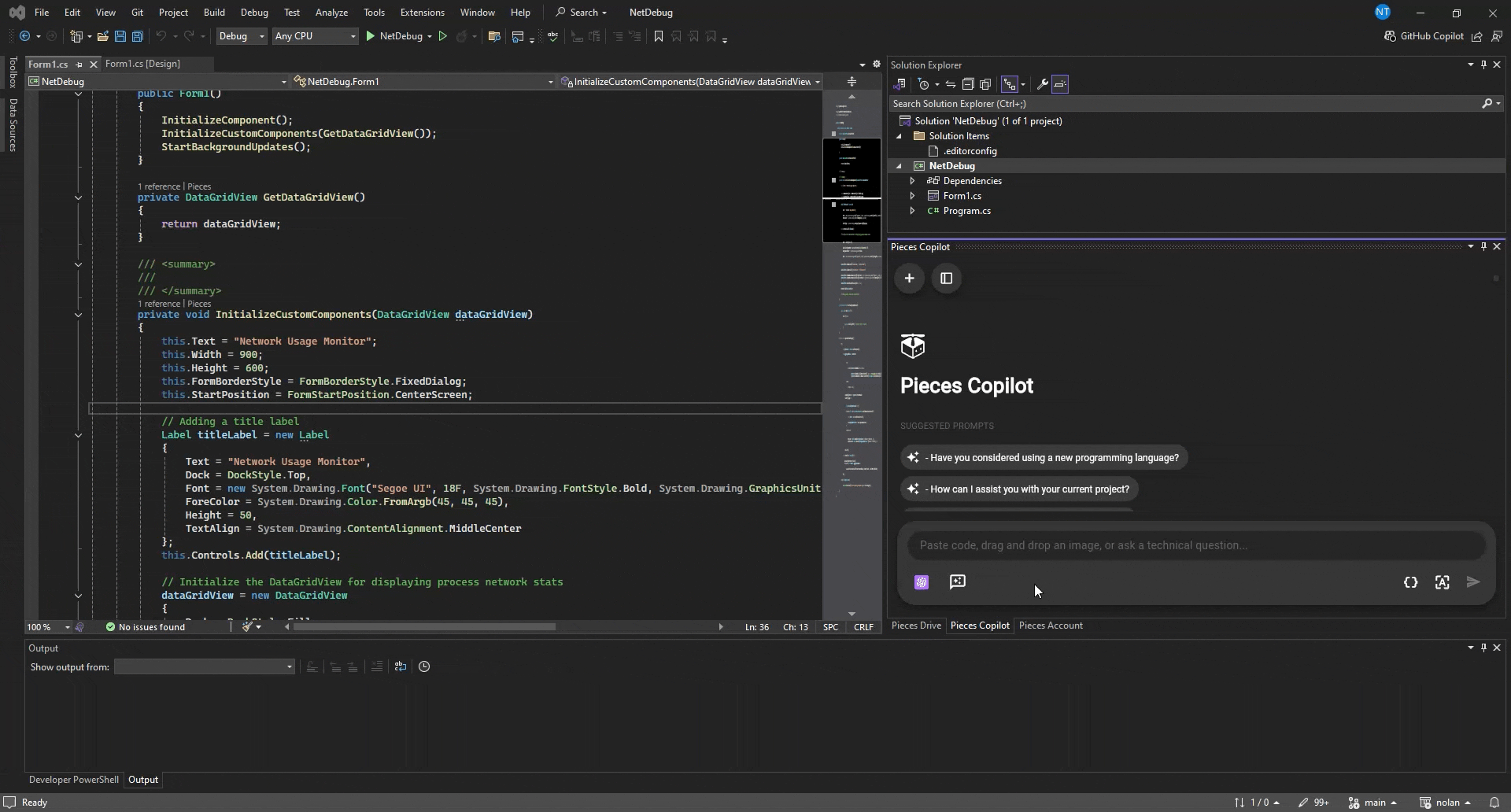
Task: Open the Pending Changes Filter clock icon
Action: (x=925, y=84)
